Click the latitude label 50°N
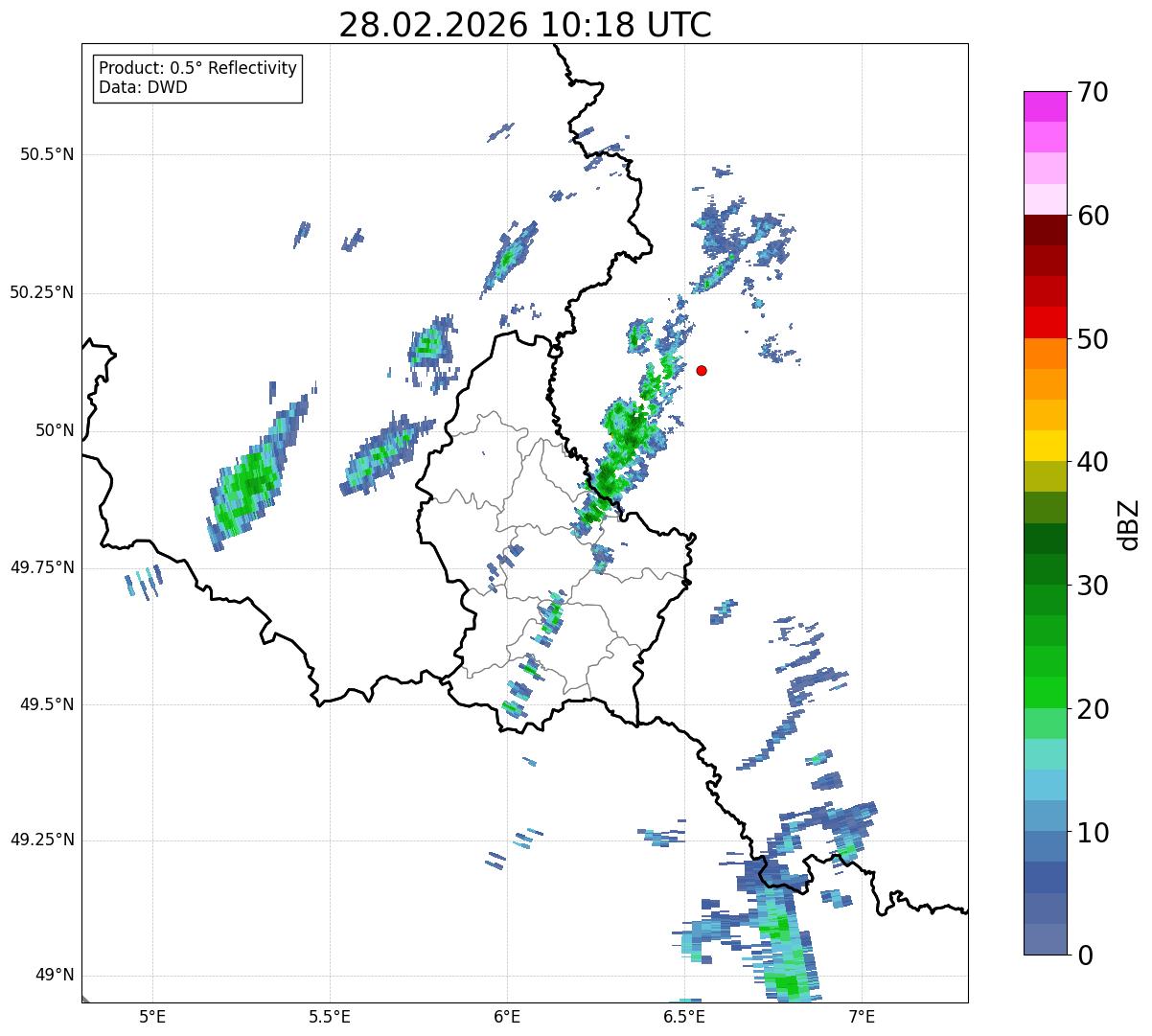 click(53, 430)
